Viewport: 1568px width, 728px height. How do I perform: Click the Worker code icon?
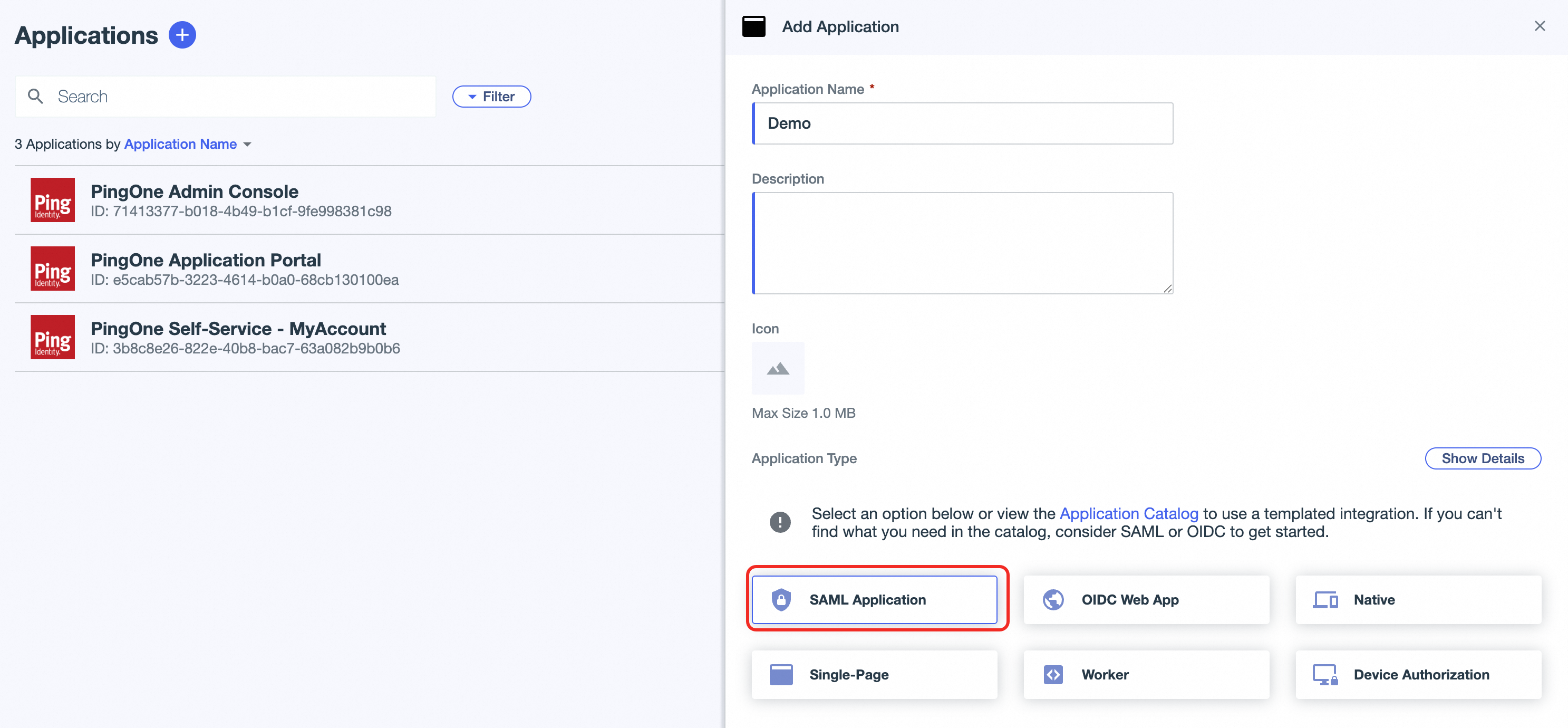tap(1053, 674)
